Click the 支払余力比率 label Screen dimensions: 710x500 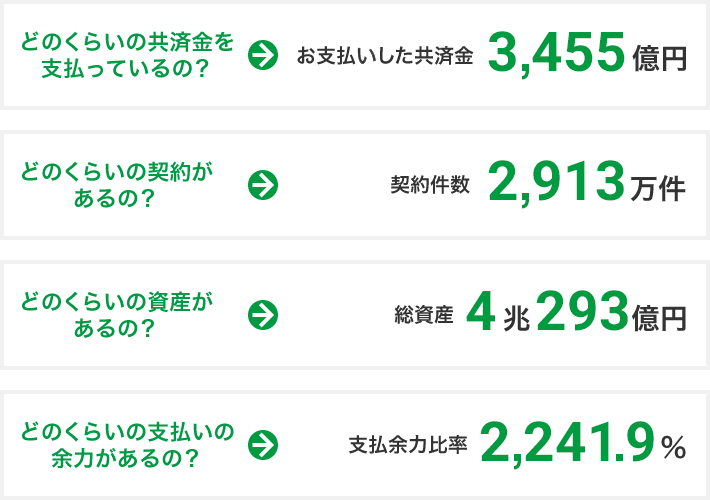pyautogui.click(x=408, y=445)
